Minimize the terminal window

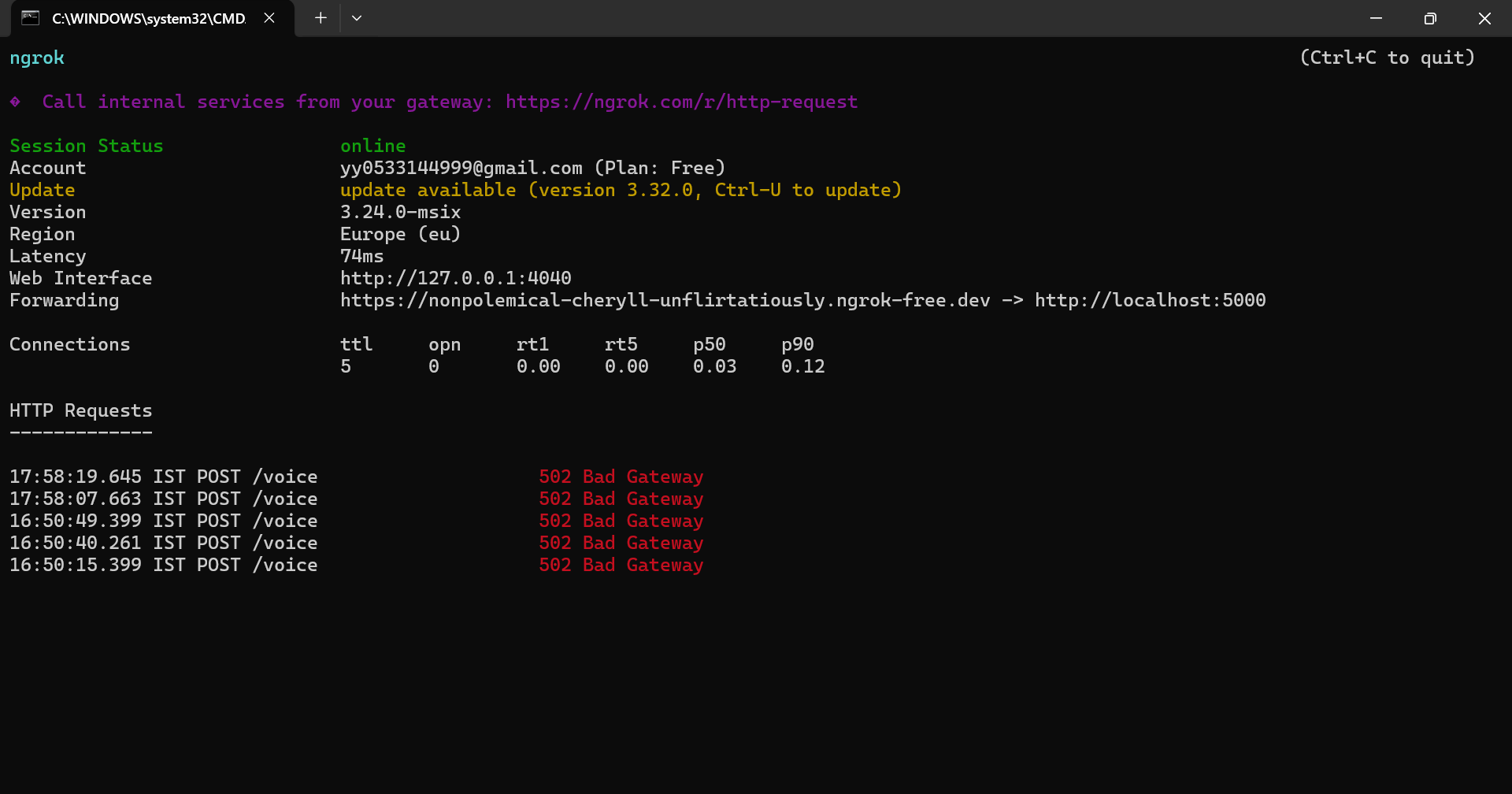point(1376,18)
